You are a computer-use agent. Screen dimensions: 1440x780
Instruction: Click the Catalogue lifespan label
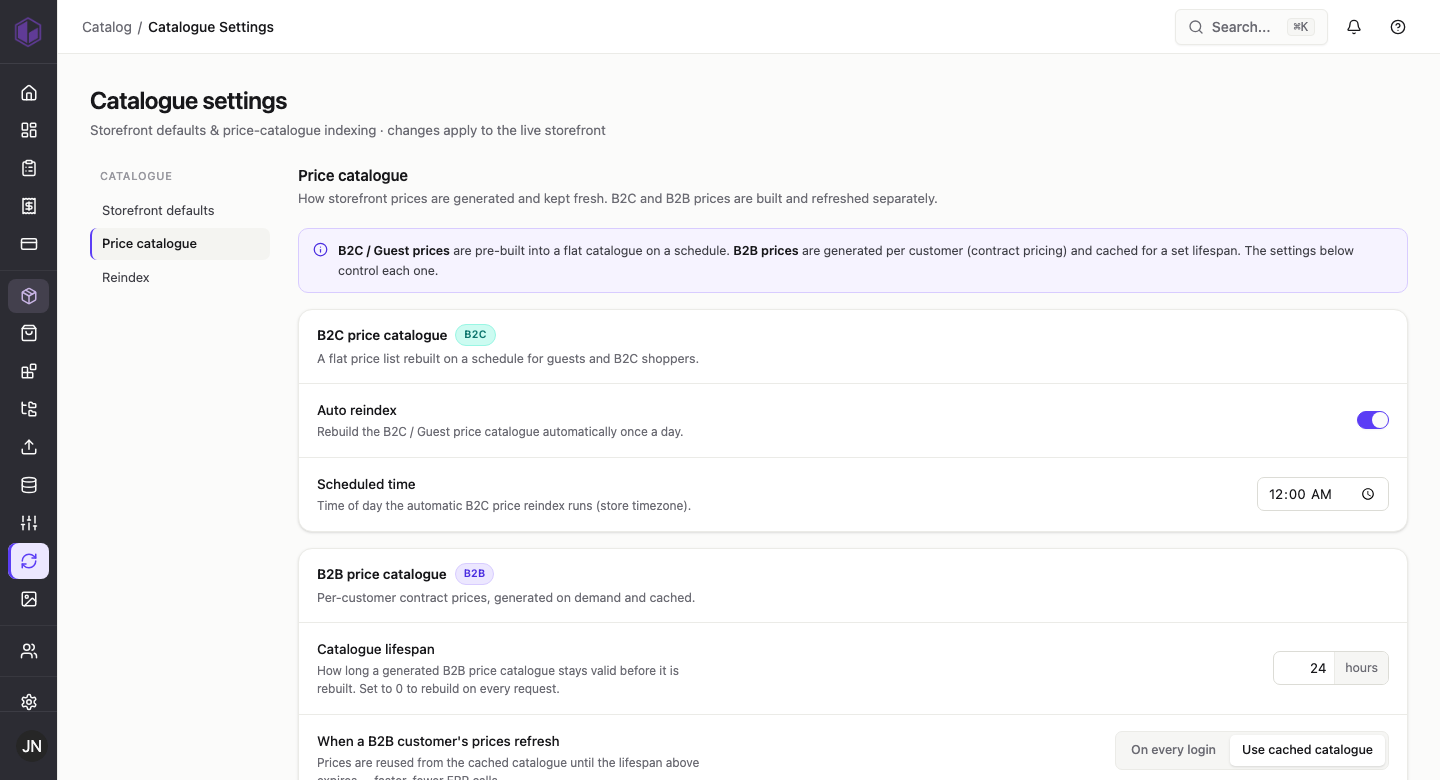click(376, 649)
